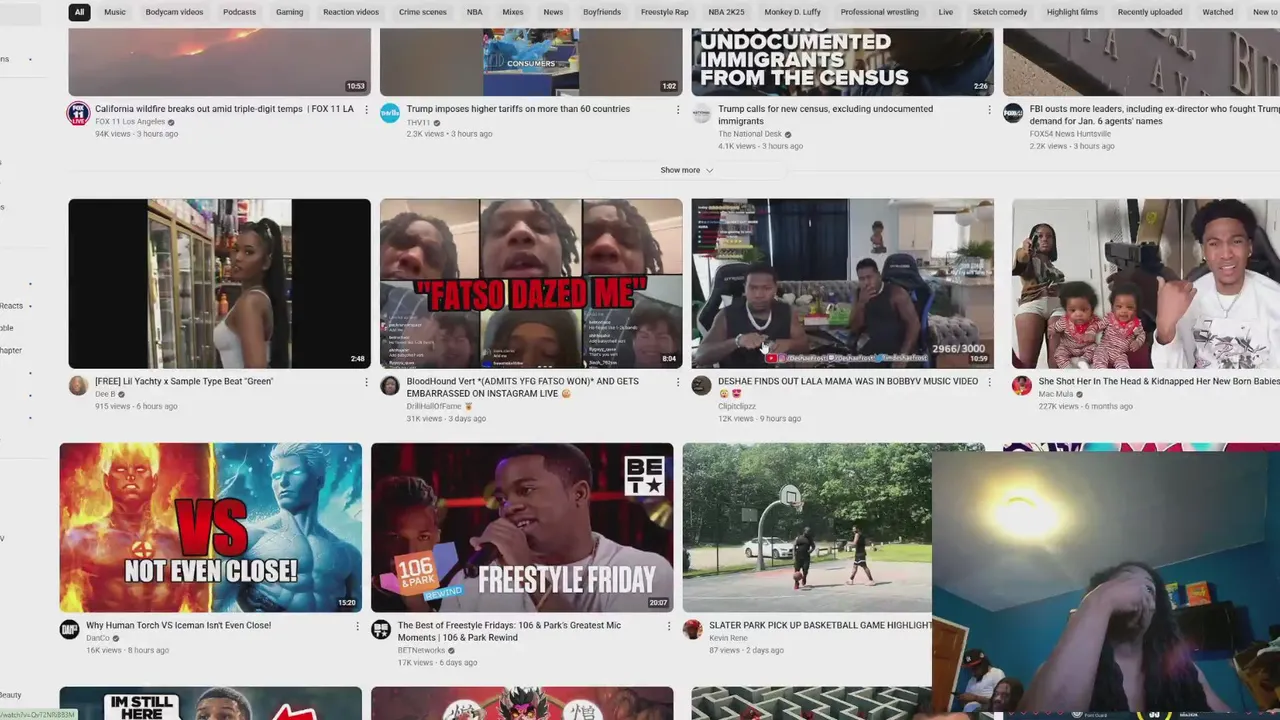
Task: Open options menu for California wildfire video
Action: coord(366,110)
